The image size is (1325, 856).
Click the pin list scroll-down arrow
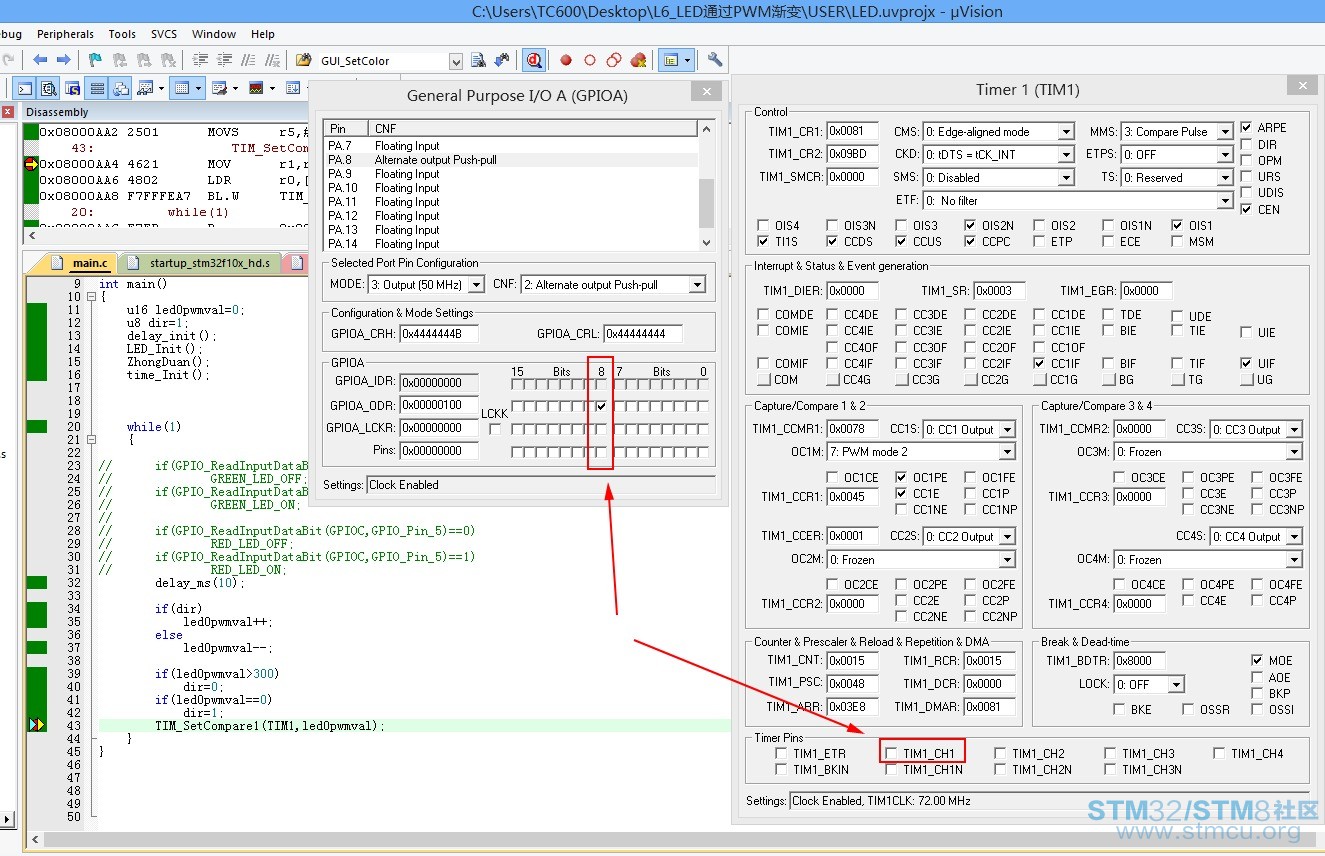click(706, 242)
